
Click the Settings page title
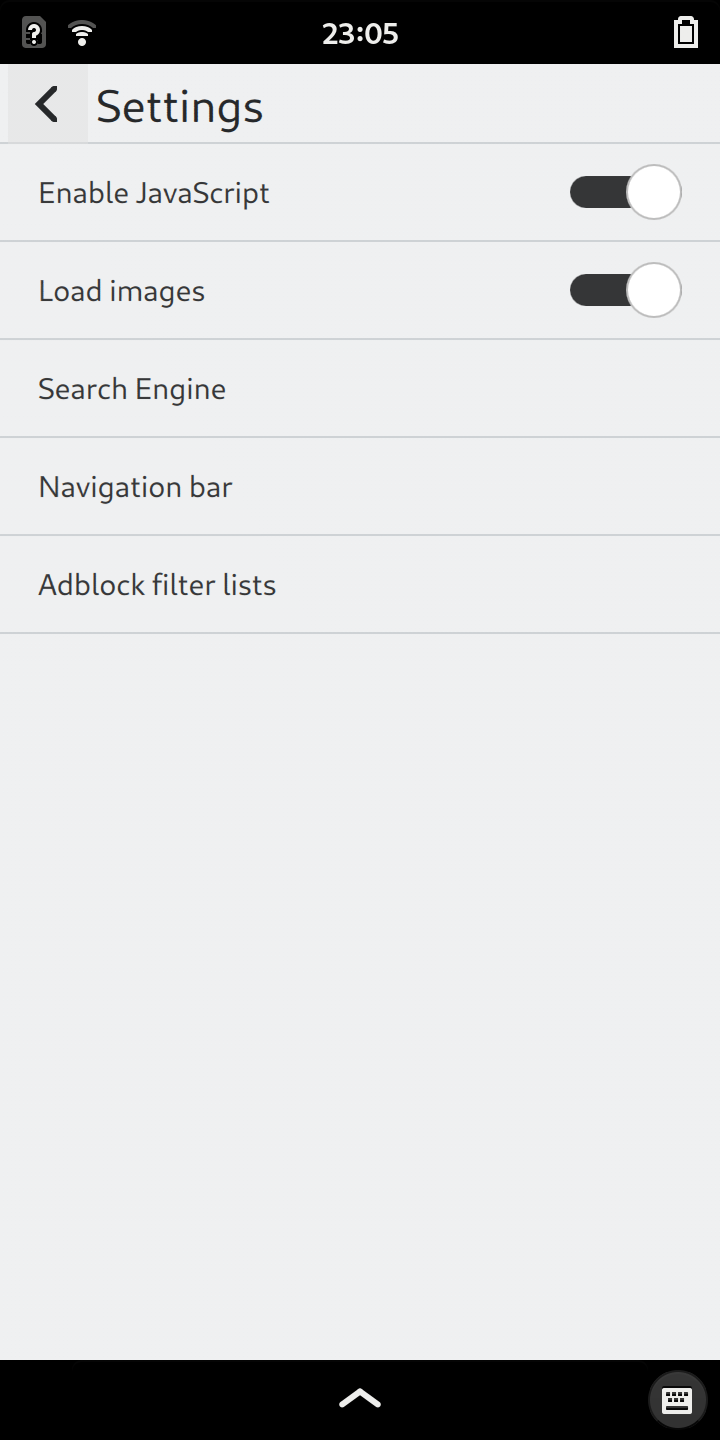coord(180,106)
